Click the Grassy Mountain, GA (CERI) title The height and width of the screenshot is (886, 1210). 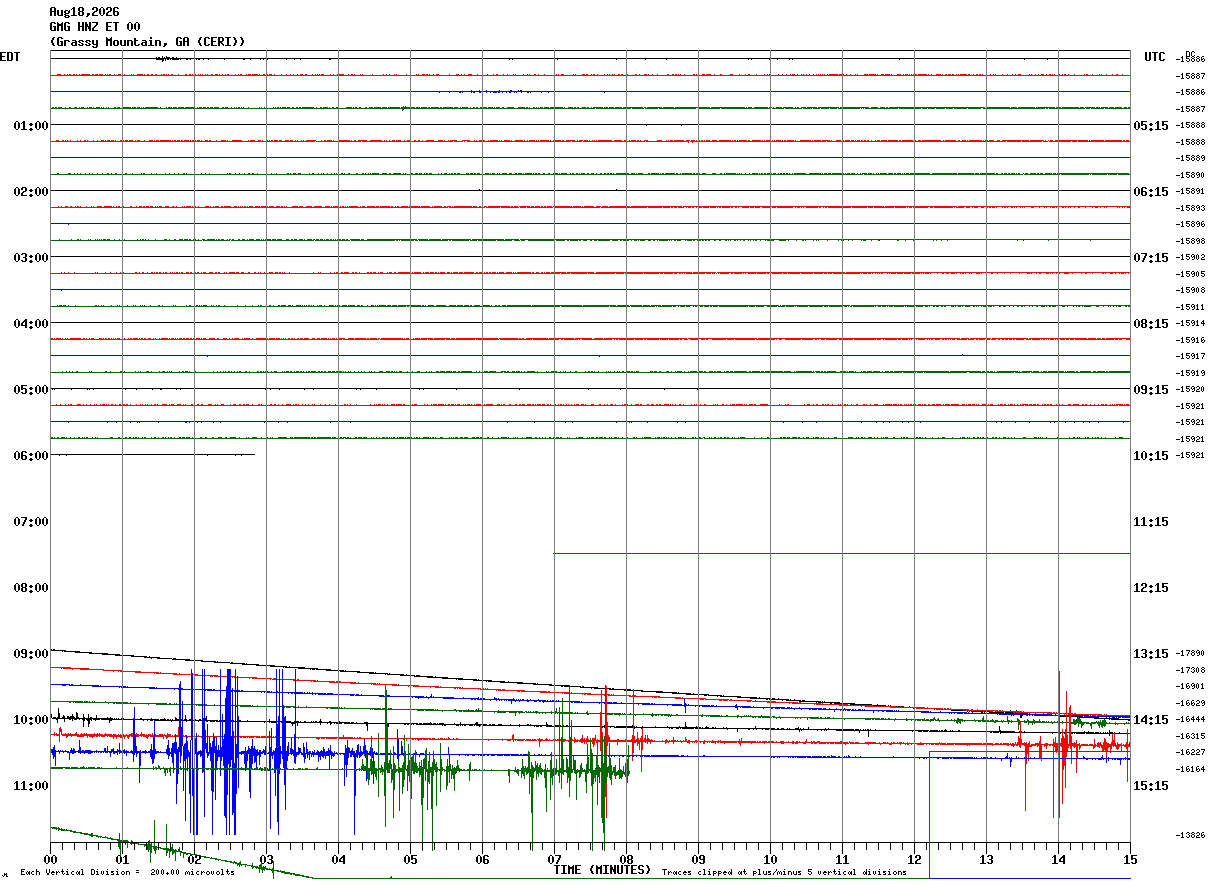pos(147,42)
